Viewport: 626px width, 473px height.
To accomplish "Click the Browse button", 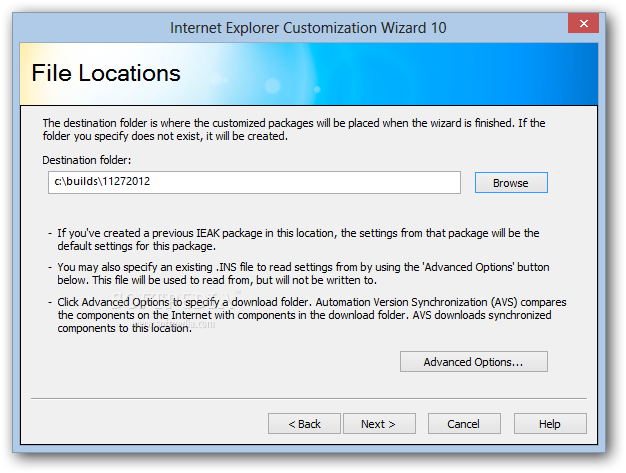I will click(511, 183).
